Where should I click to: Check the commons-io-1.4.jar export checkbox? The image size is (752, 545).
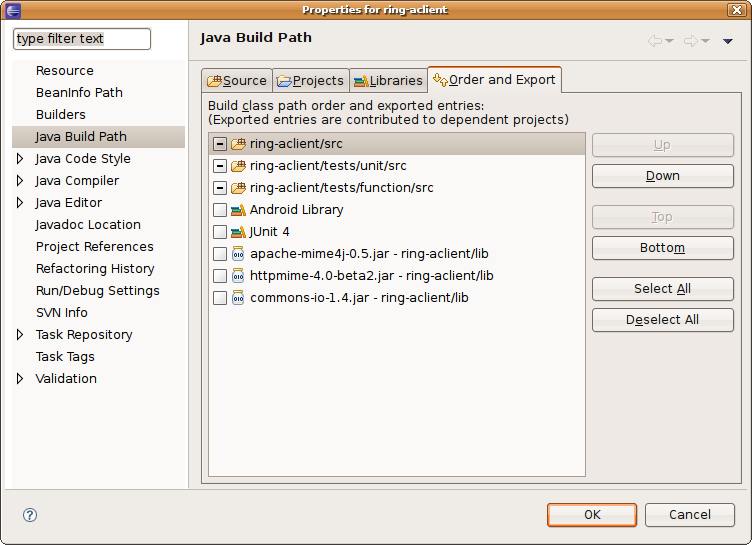[x=220, y=298]
